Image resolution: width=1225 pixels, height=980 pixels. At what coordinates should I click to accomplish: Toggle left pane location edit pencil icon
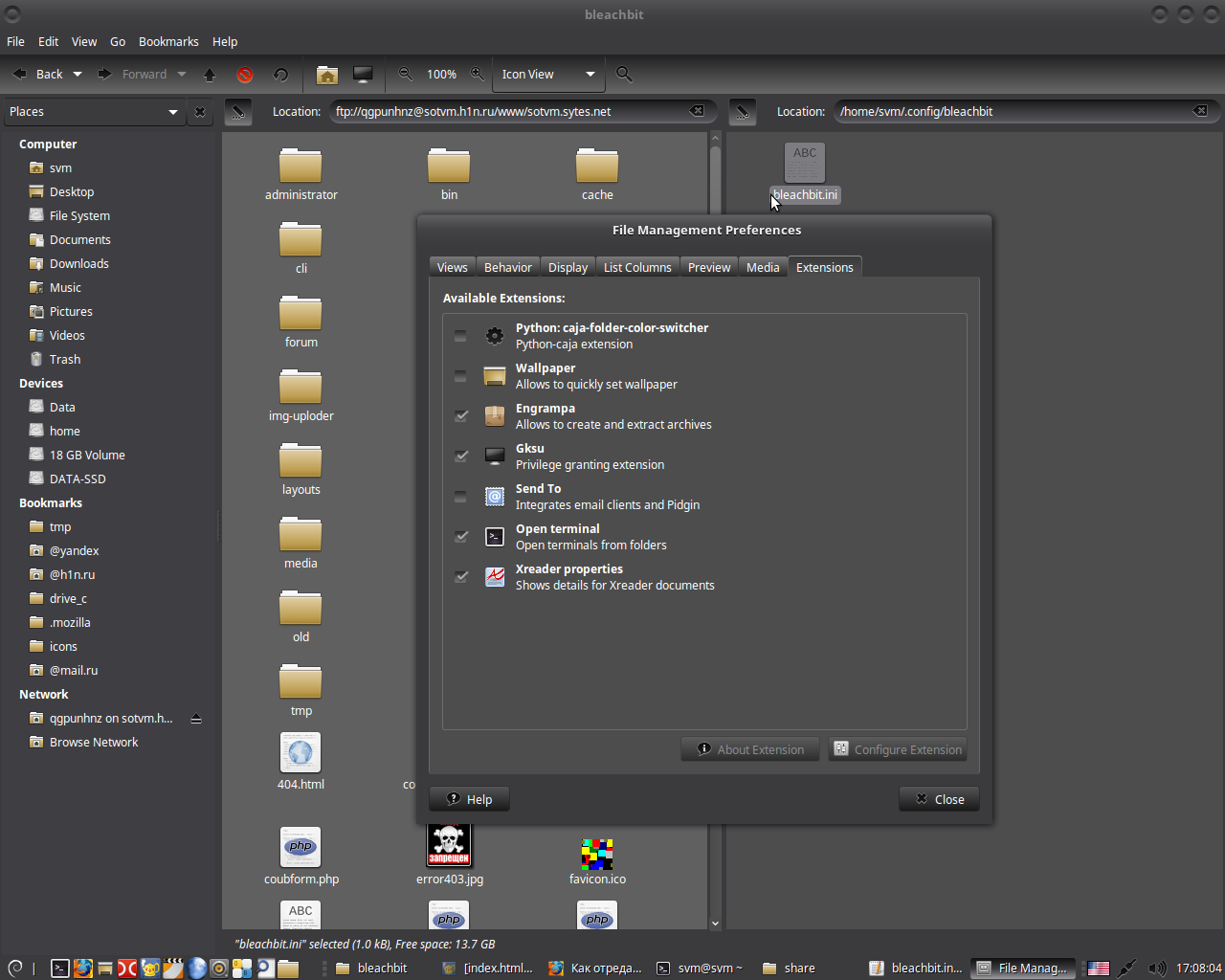click(x=238, y=112)
